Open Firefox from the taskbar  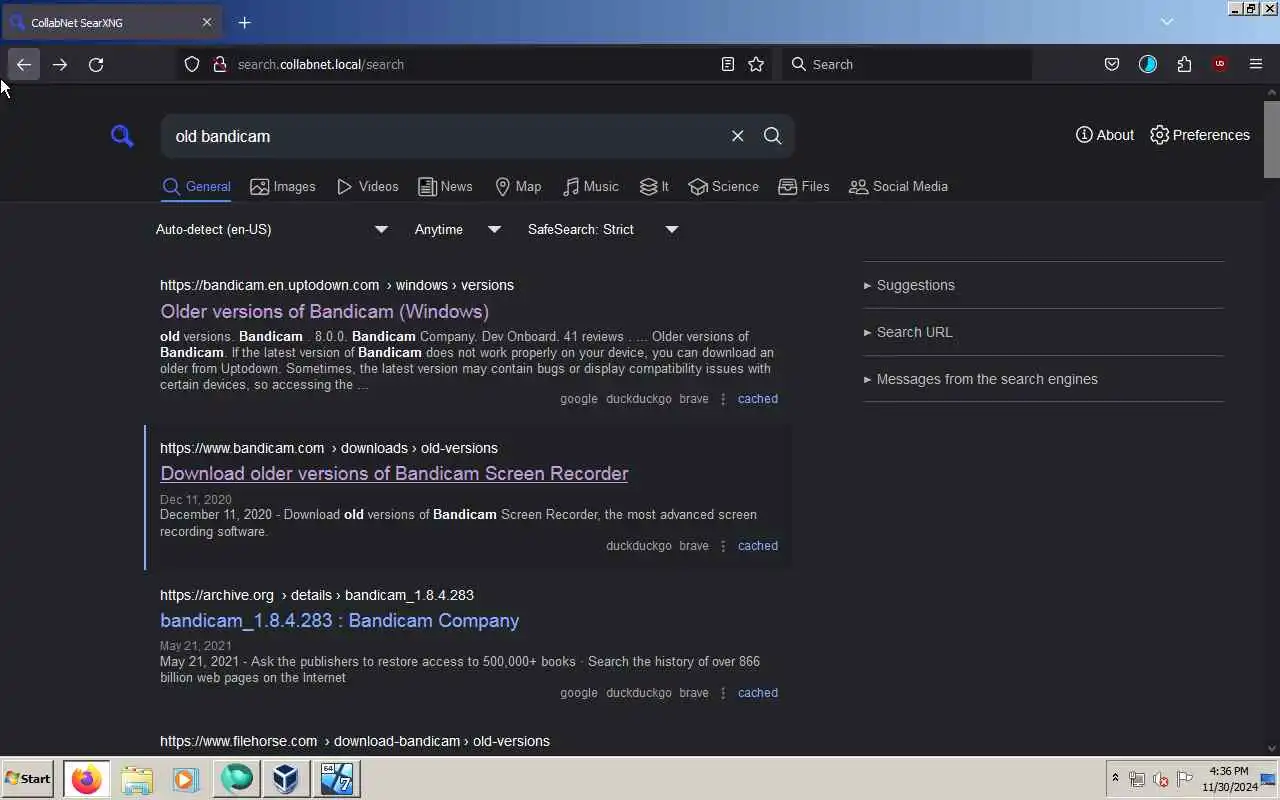coord(87,778)
